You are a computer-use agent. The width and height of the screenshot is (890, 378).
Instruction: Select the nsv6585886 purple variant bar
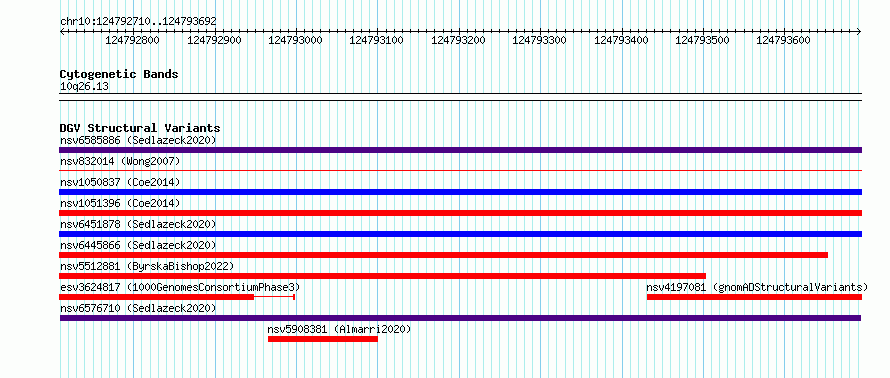pos(461,150)
